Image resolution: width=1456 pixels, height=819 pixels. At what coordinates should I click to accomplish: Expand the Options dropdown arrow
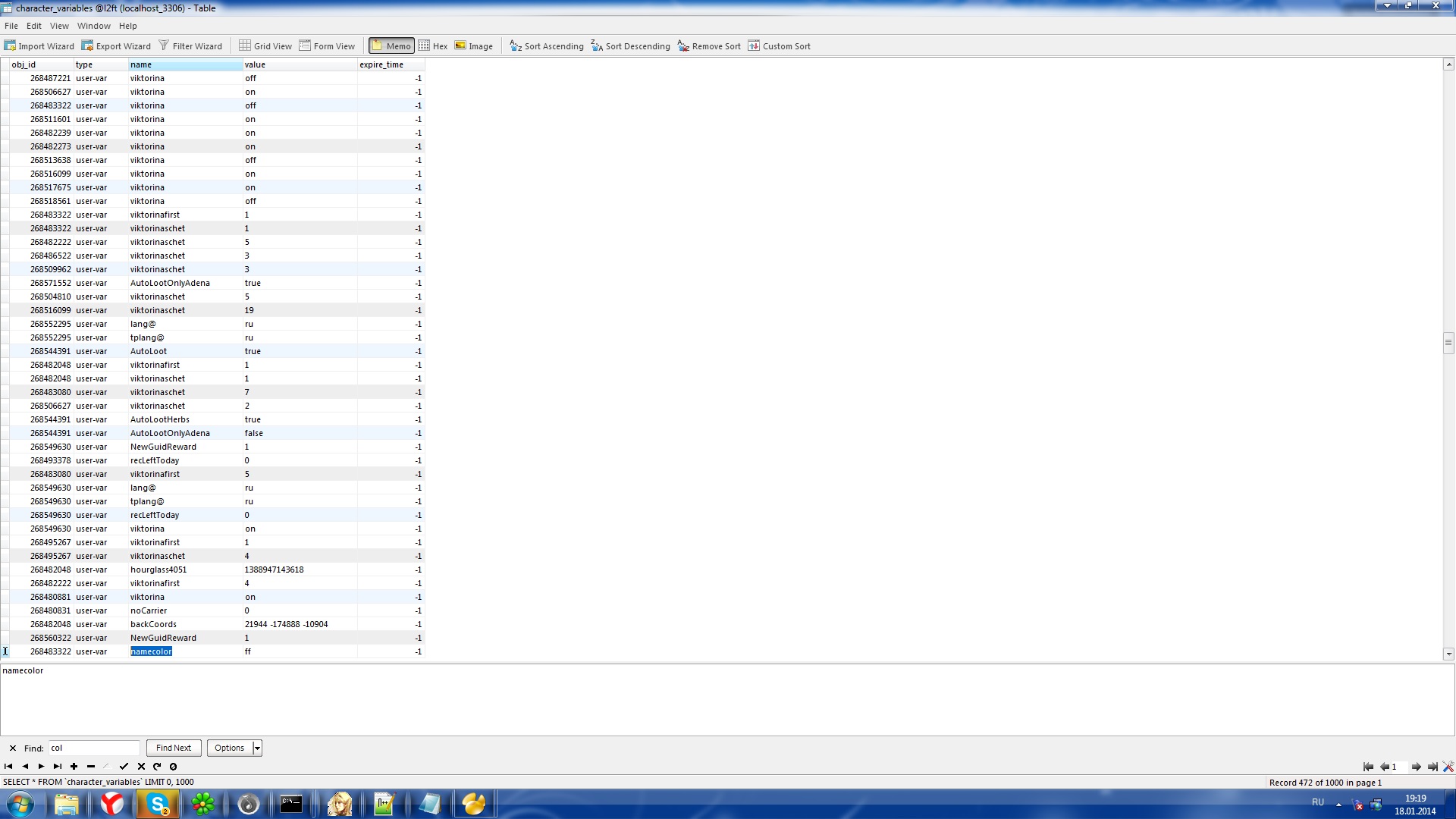point(257,748)
